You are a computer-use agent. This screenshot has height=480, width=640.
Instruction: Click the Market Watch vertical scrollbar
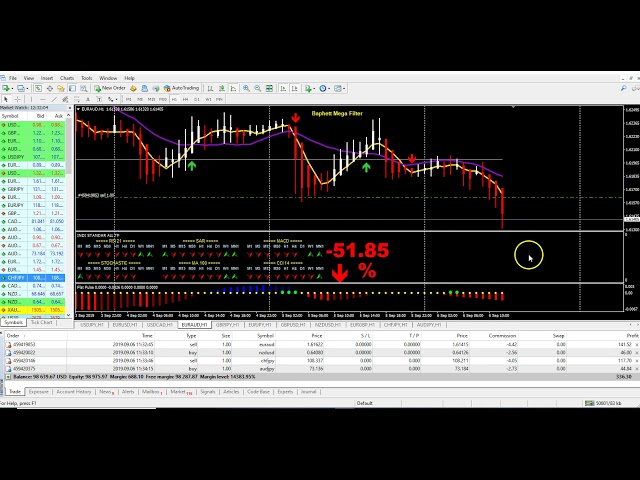click(72, 200)
